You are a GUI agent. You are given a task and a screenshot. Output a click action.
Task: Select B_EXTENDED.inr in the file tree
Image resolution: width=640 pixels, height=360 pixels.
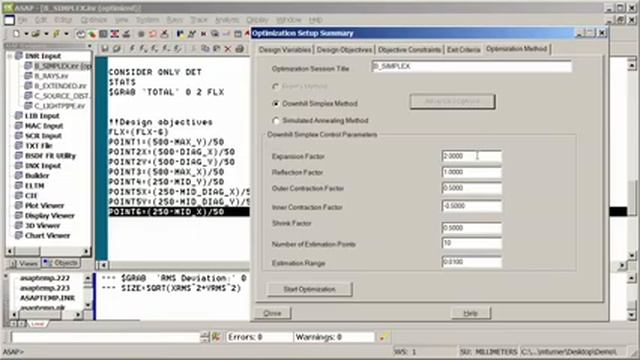(60, 86)
